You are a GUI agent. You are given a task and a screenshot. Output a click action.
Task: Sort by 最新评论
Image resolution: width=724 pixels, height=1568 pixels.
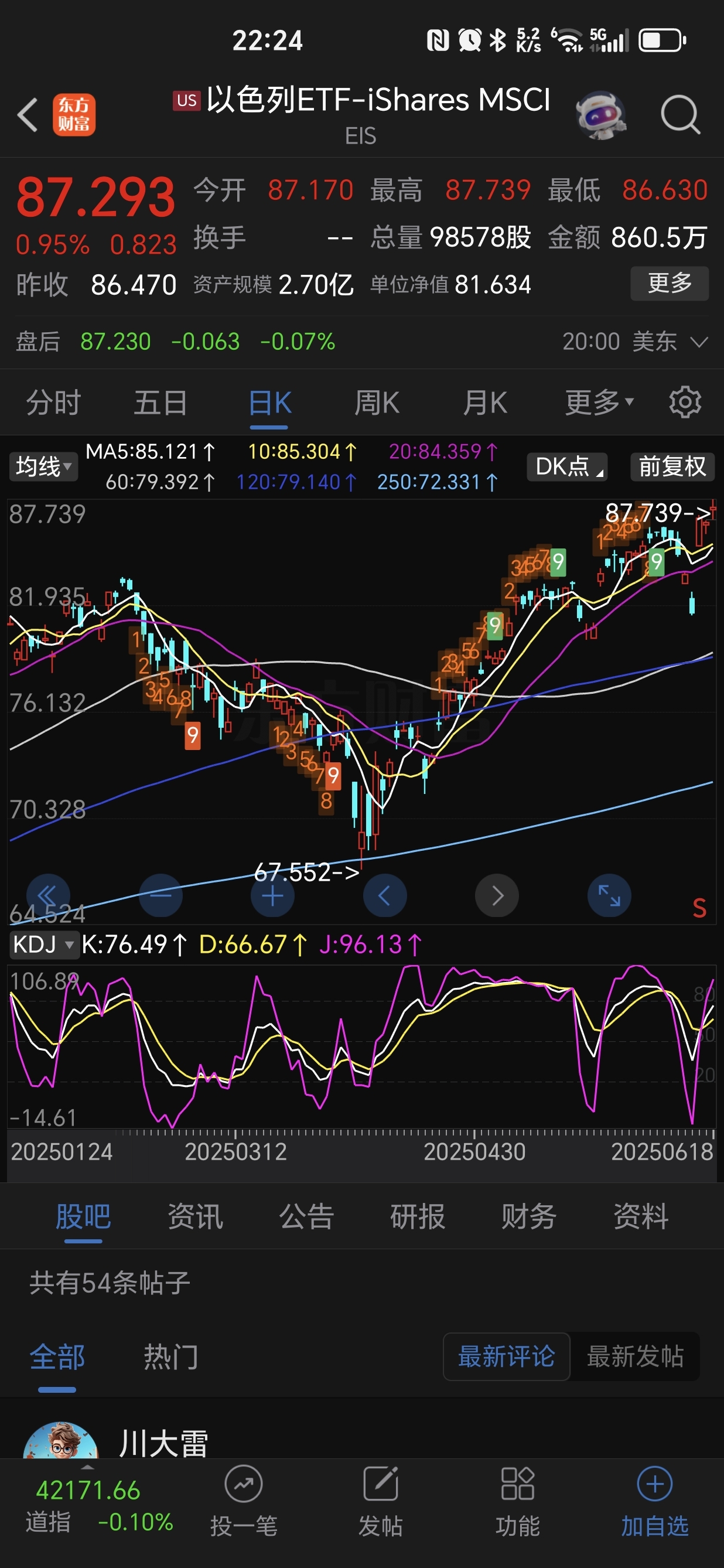[506, 1356]
